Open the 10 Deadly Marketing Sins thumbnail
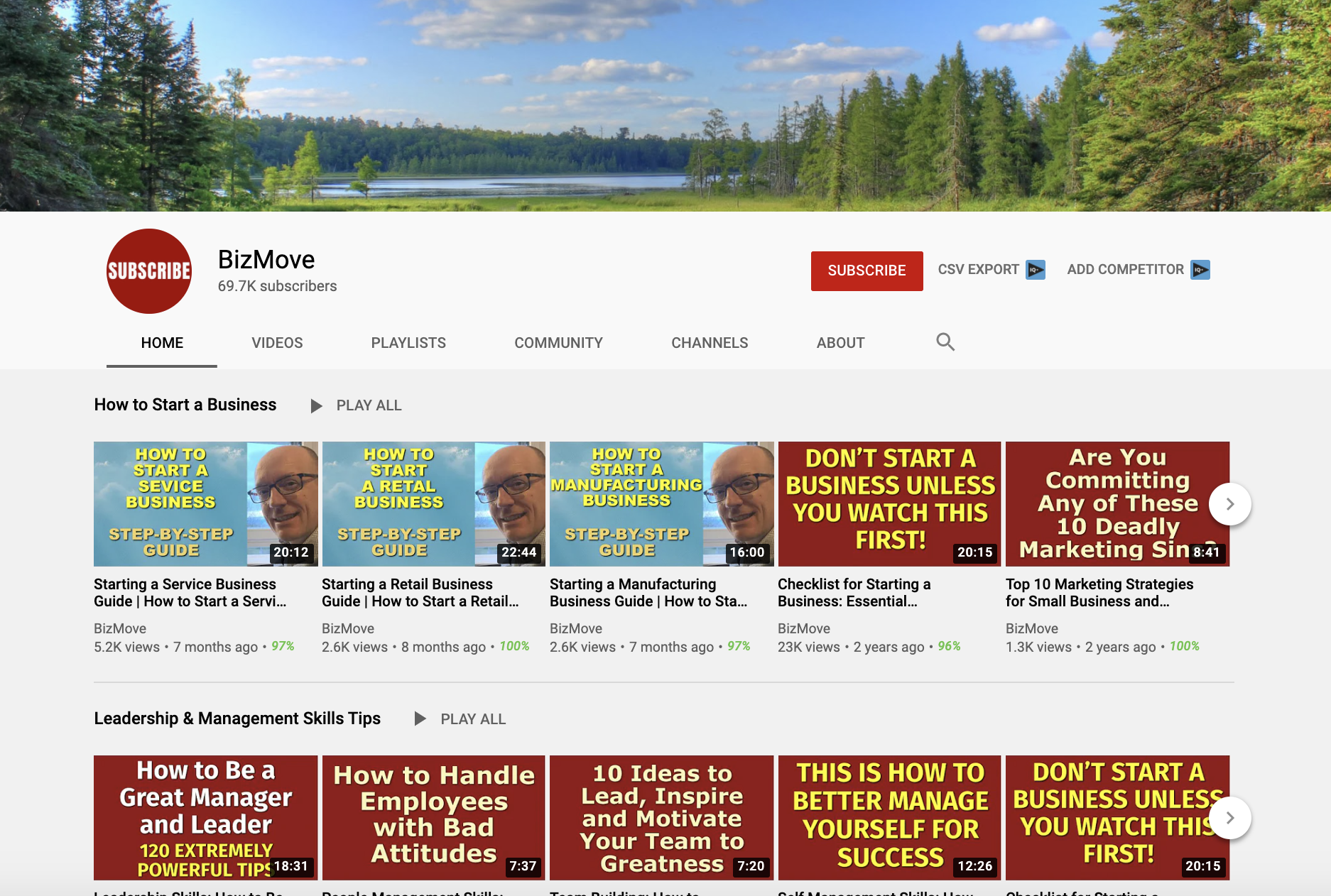This screenshot has height=896, width=1331. [x=1117, y=504]
